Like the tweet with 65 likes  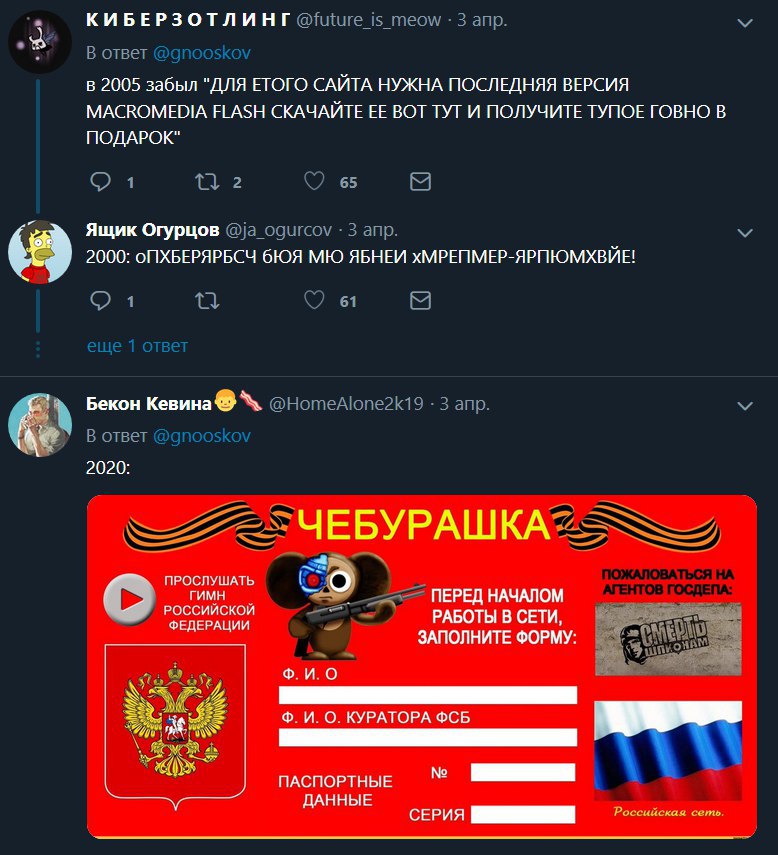point(314,181)
